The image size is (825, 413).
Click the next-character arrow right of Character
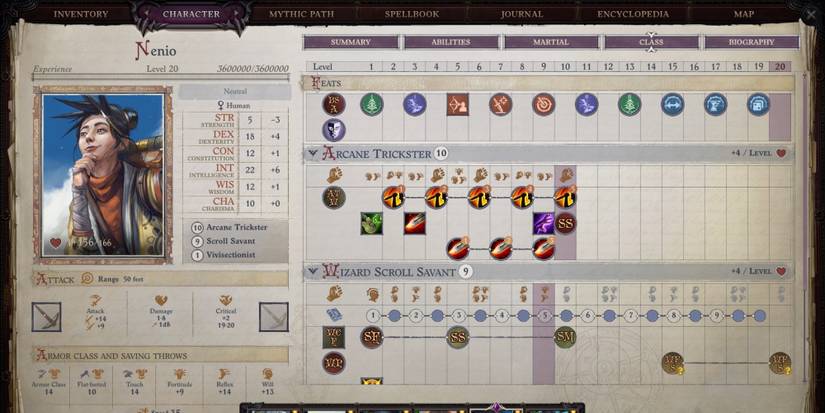pyautogui.click(x=236, y=13)
